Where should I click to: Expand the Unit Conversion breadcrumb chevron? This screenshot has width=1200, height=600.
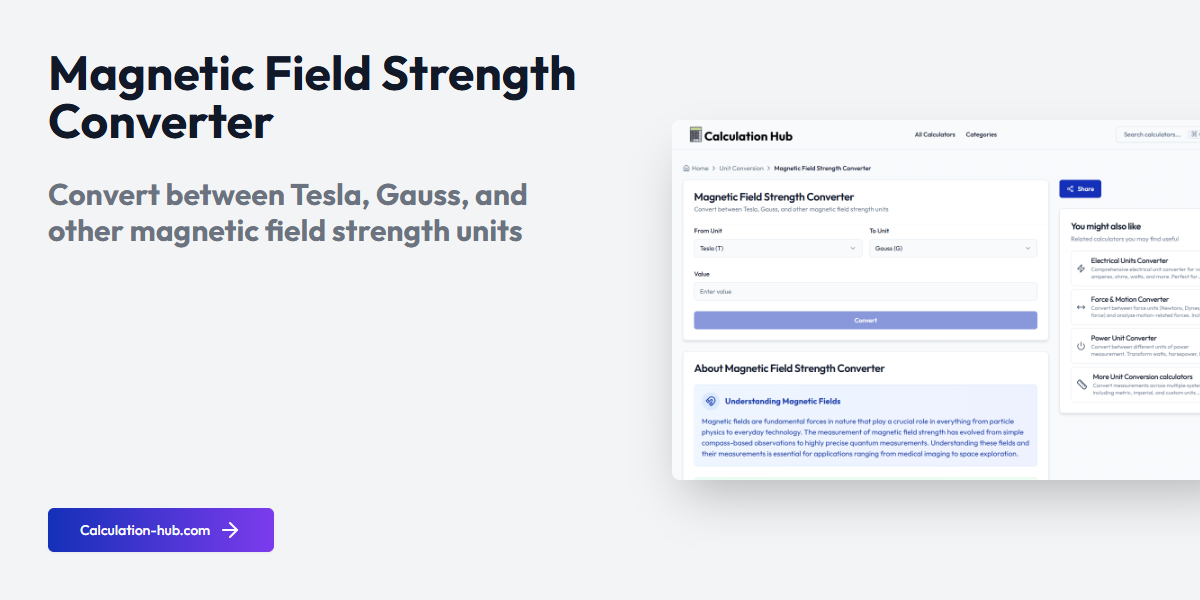[770, 168]
